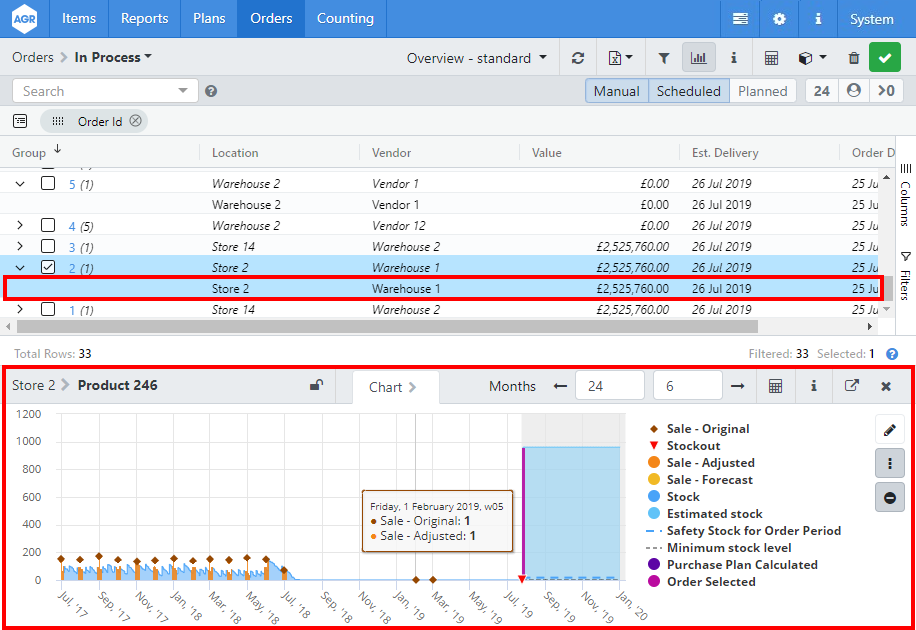Viewport: 916px width, 630px height.
Task: Open the settings gear in top bar
Action: point(779,19)
